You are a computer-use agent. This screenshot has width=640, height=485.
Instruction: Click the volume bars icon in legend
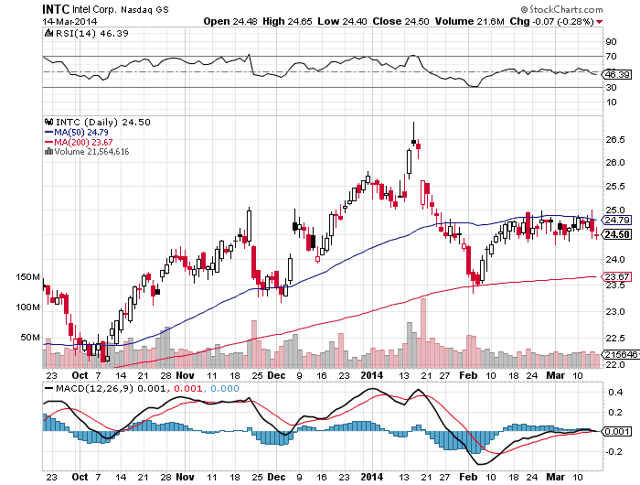[49, 151]
